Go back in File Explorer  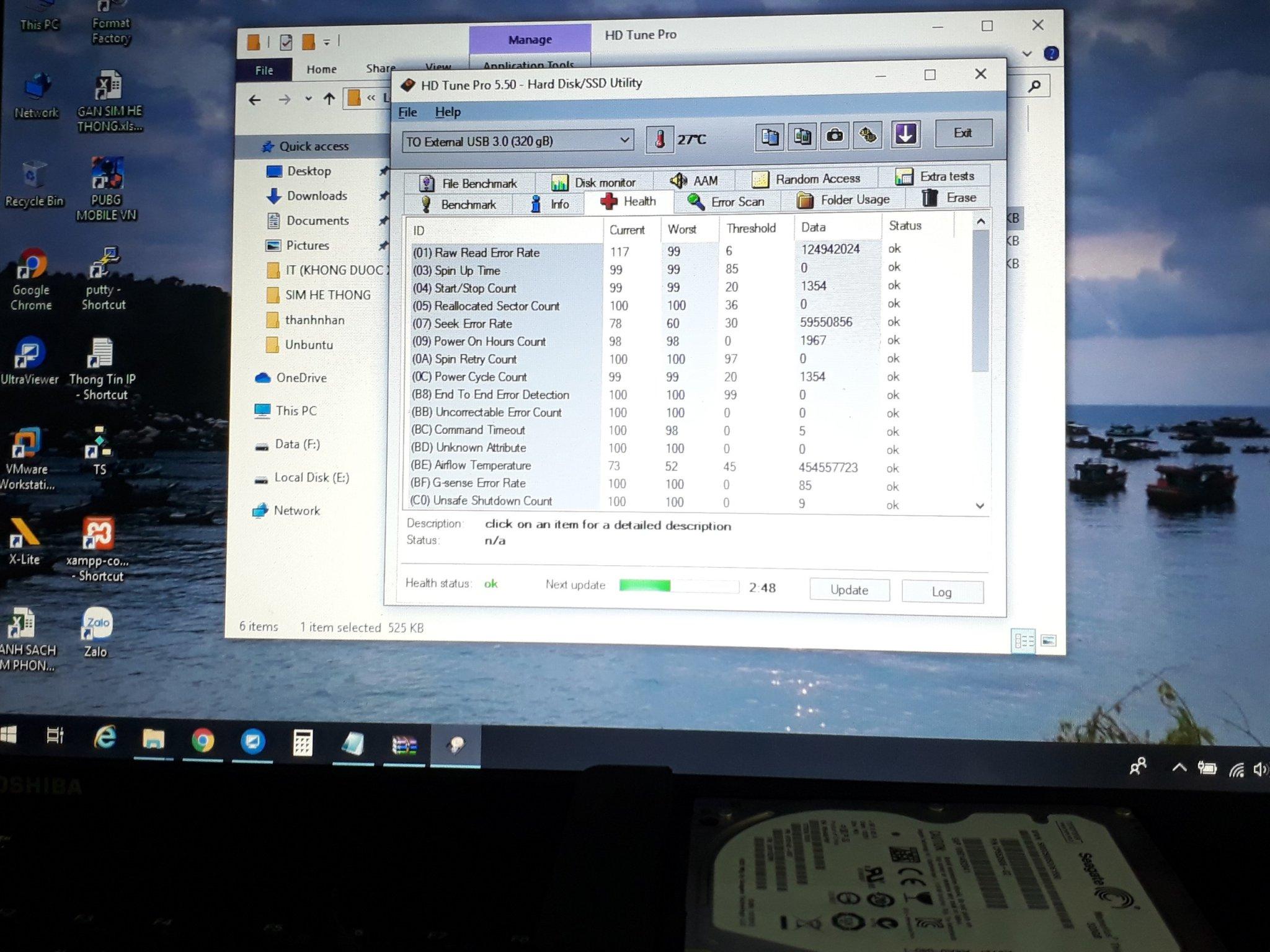tap(255, 100)
